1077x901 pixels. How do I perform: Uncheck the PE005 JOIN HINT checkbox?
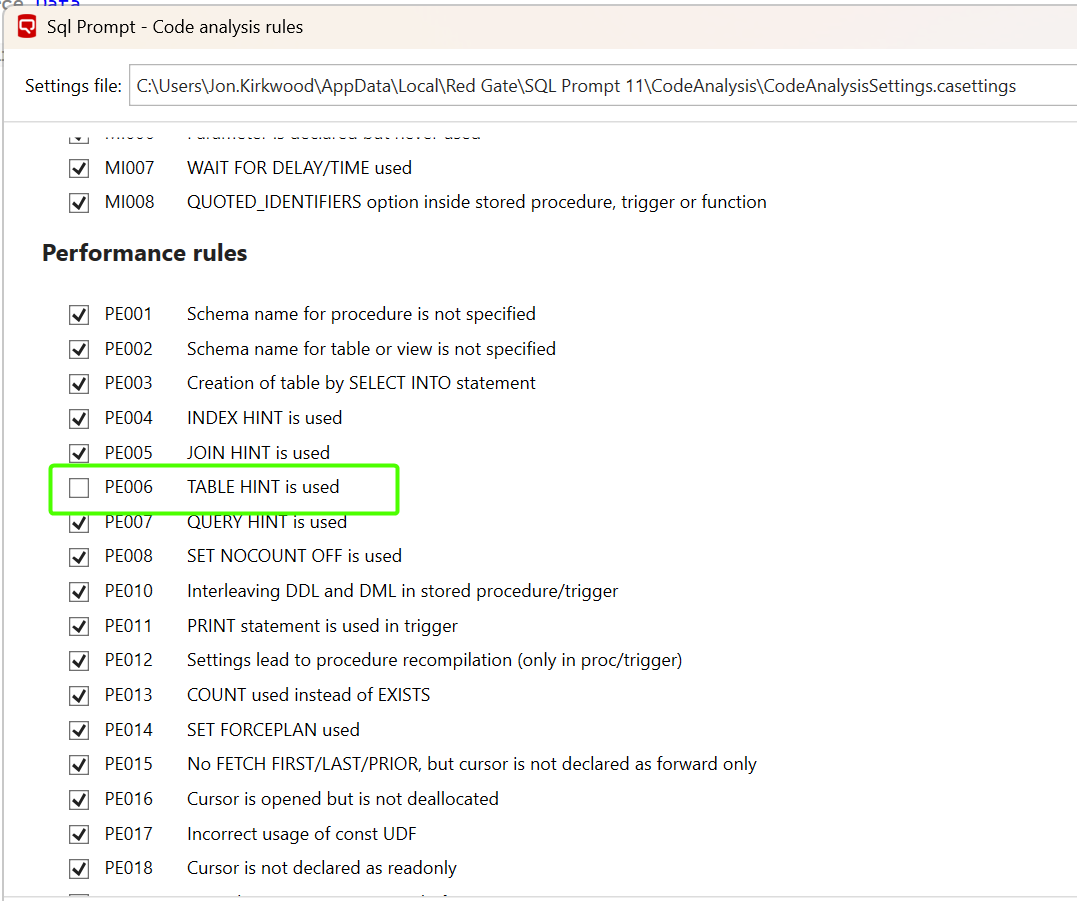click(79, 453)
